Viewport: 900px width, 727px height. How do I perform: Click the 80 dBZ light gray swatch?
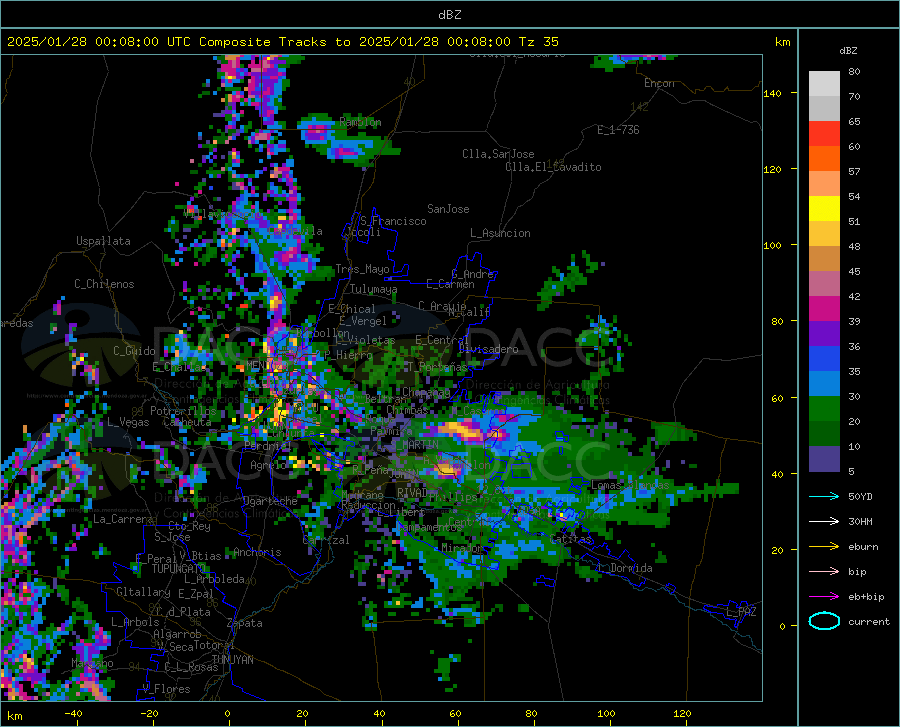[824, 84]
